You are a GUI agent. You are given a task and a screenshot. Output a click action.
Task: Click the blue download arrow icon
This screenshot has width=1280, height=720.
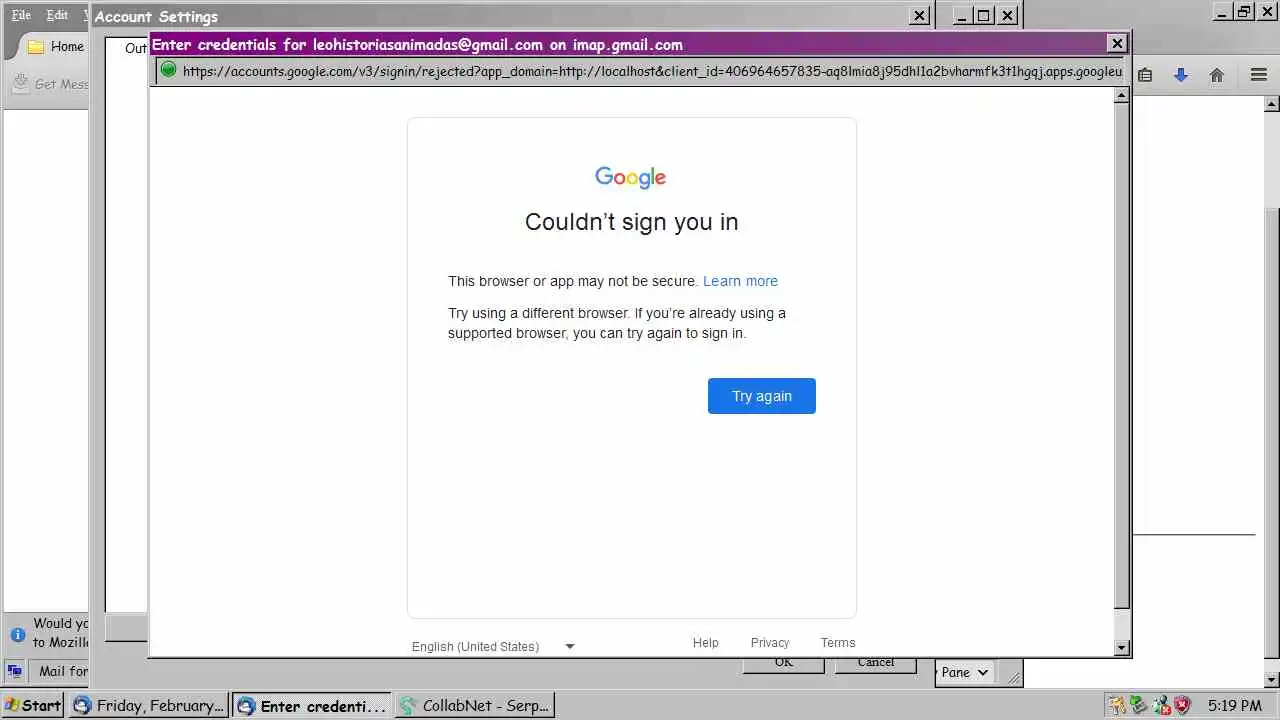coord(1181,75)
